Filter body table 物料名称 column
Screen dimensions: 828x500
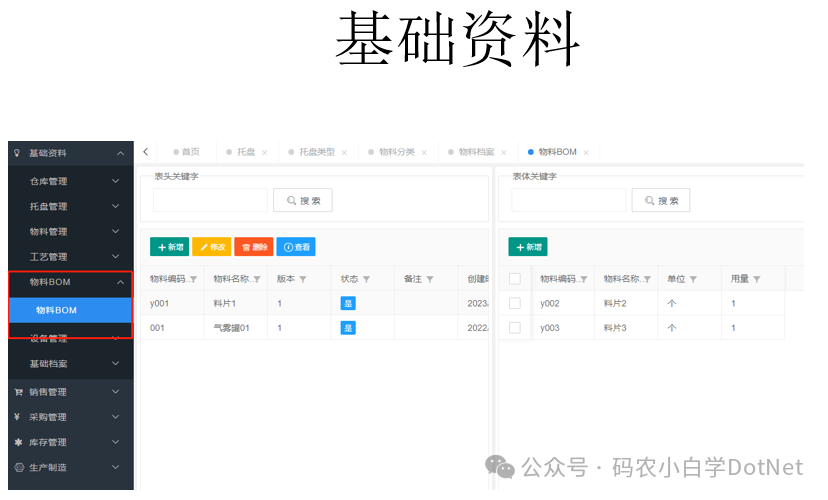pyautogui.click(x=648, y=280)
